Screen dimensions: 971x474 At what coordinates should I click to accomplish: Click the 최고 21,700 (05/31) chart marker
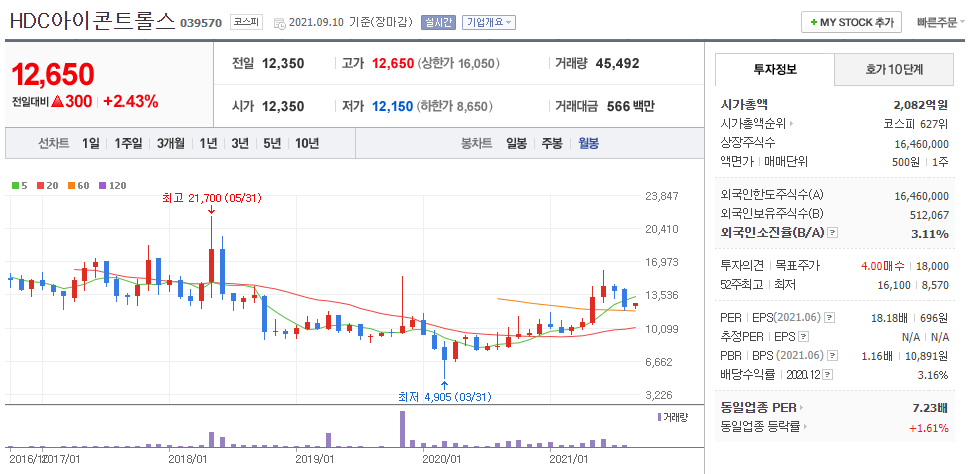(212, 198)
